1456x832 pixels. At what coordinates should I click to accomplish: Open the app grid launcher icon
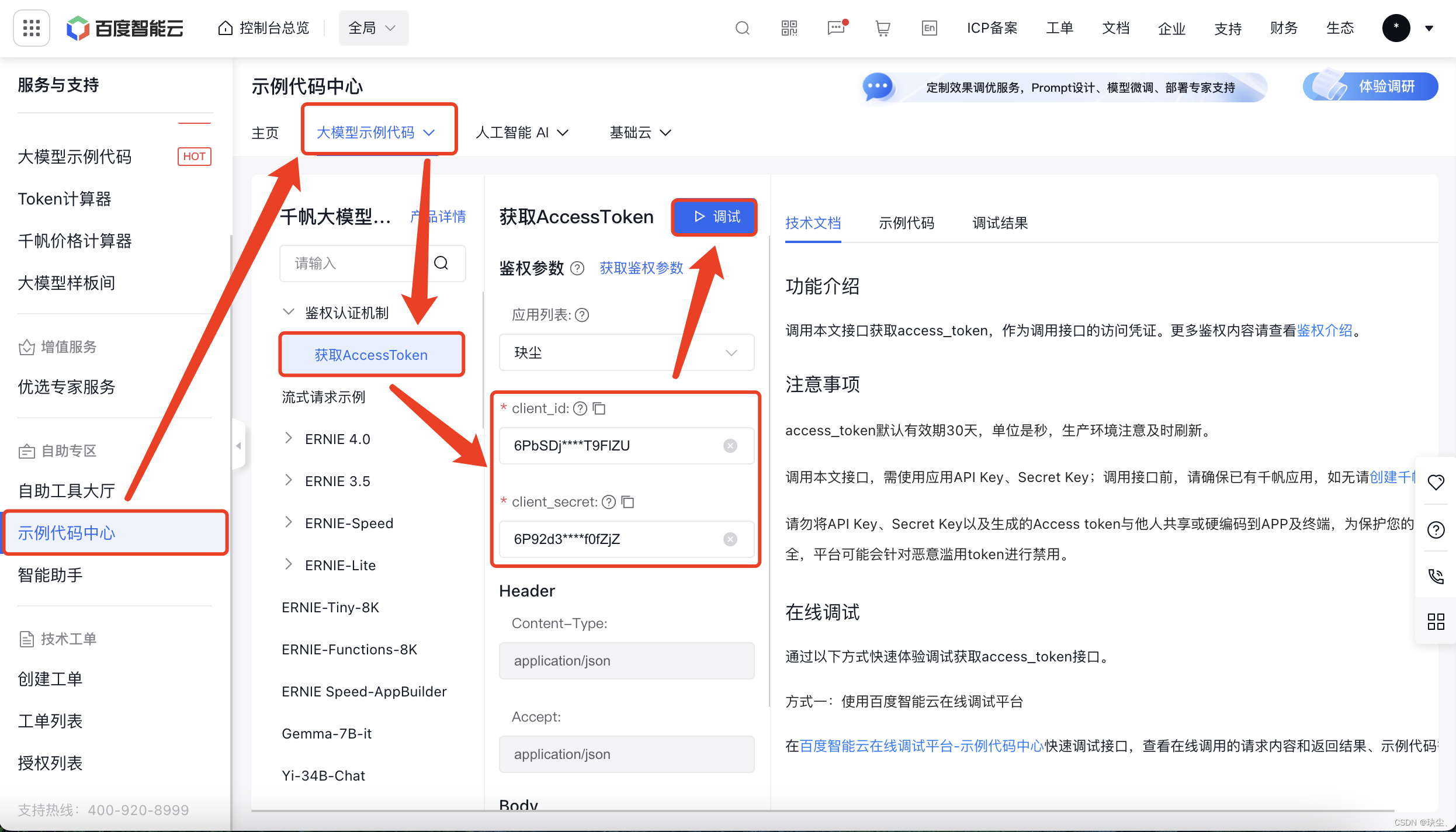coord(31,27)
